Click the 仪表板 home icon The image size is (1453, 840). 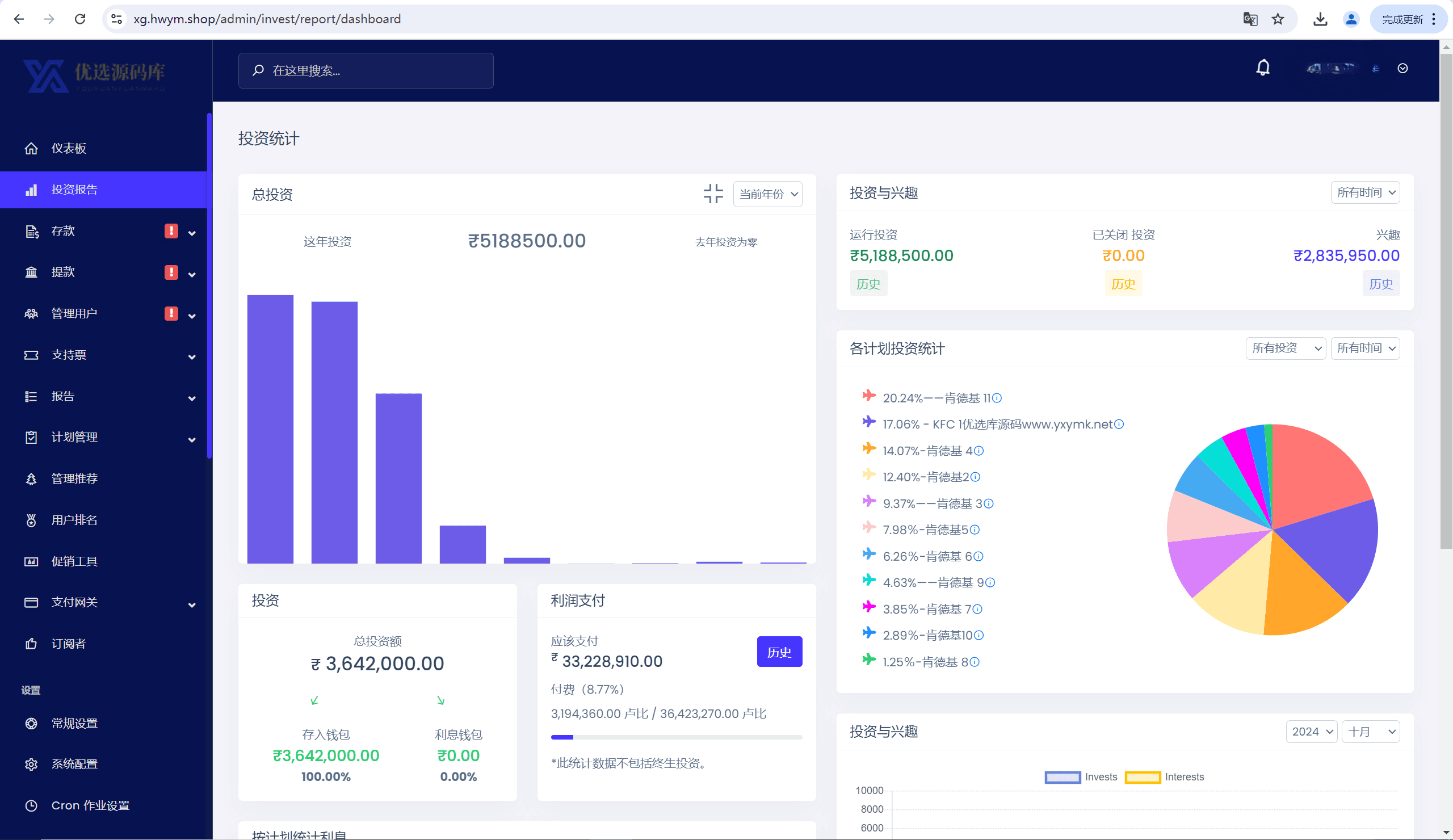tap(31, 148)
